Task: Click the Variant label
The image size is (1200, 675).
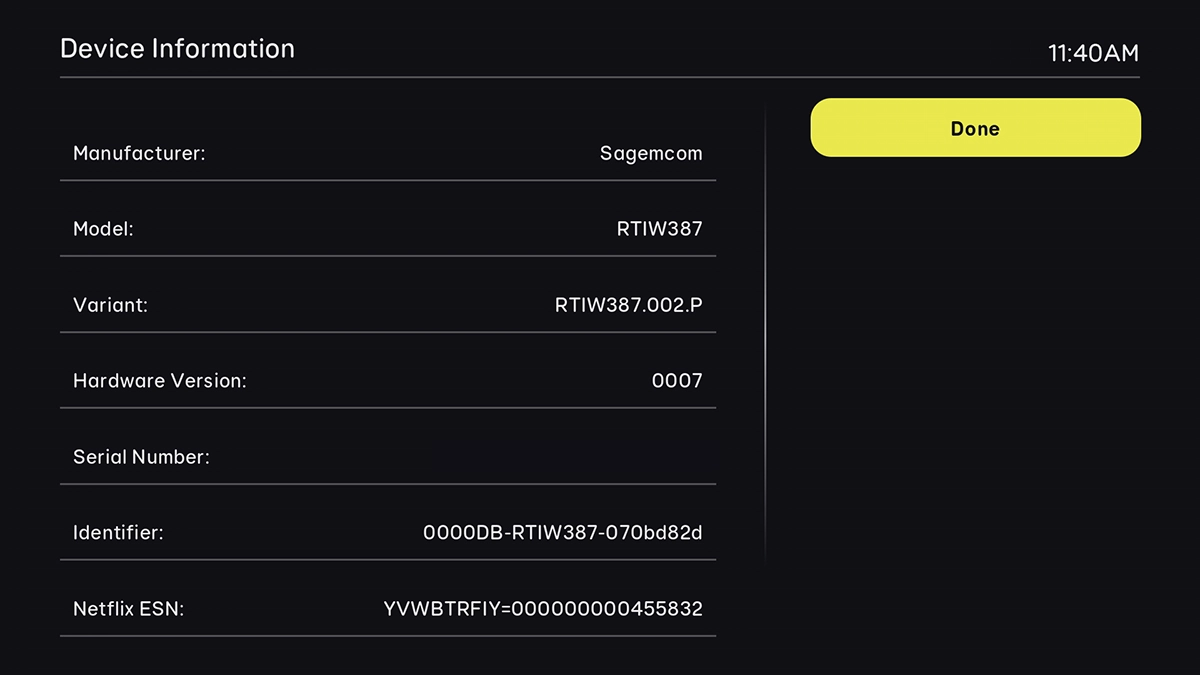Action: pyautogui.click(x=110, y=304)
